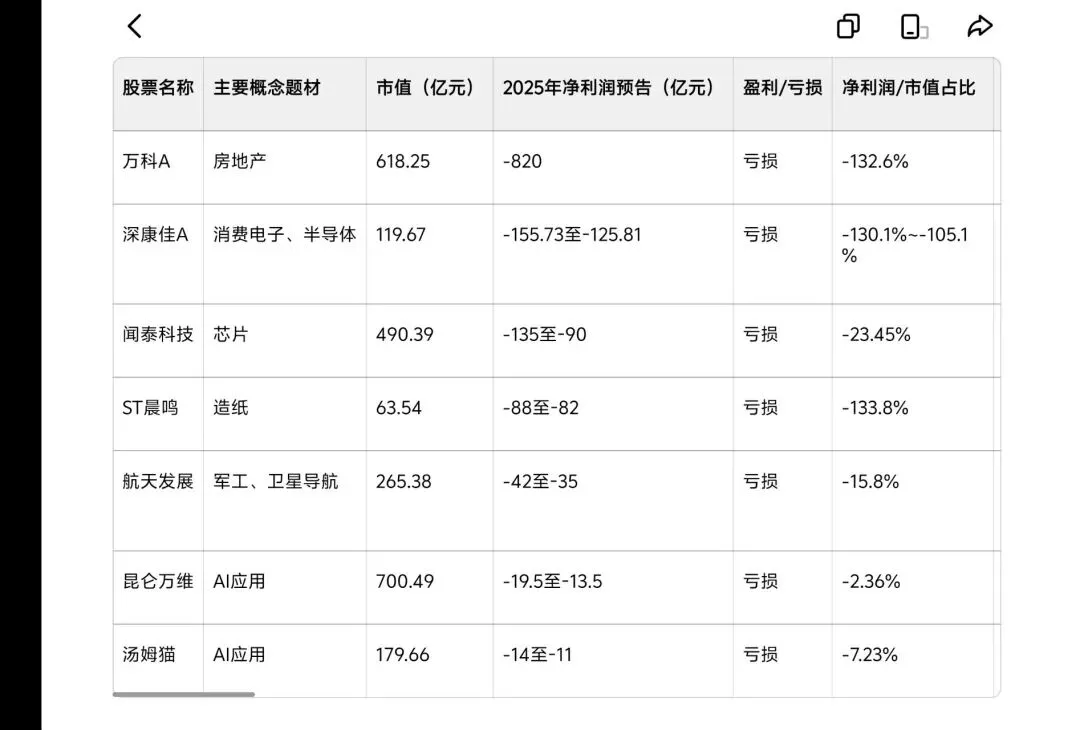Screen dimensions: 1080x730
Task: Click market value 490.39
Action: (x=405, y=335)
